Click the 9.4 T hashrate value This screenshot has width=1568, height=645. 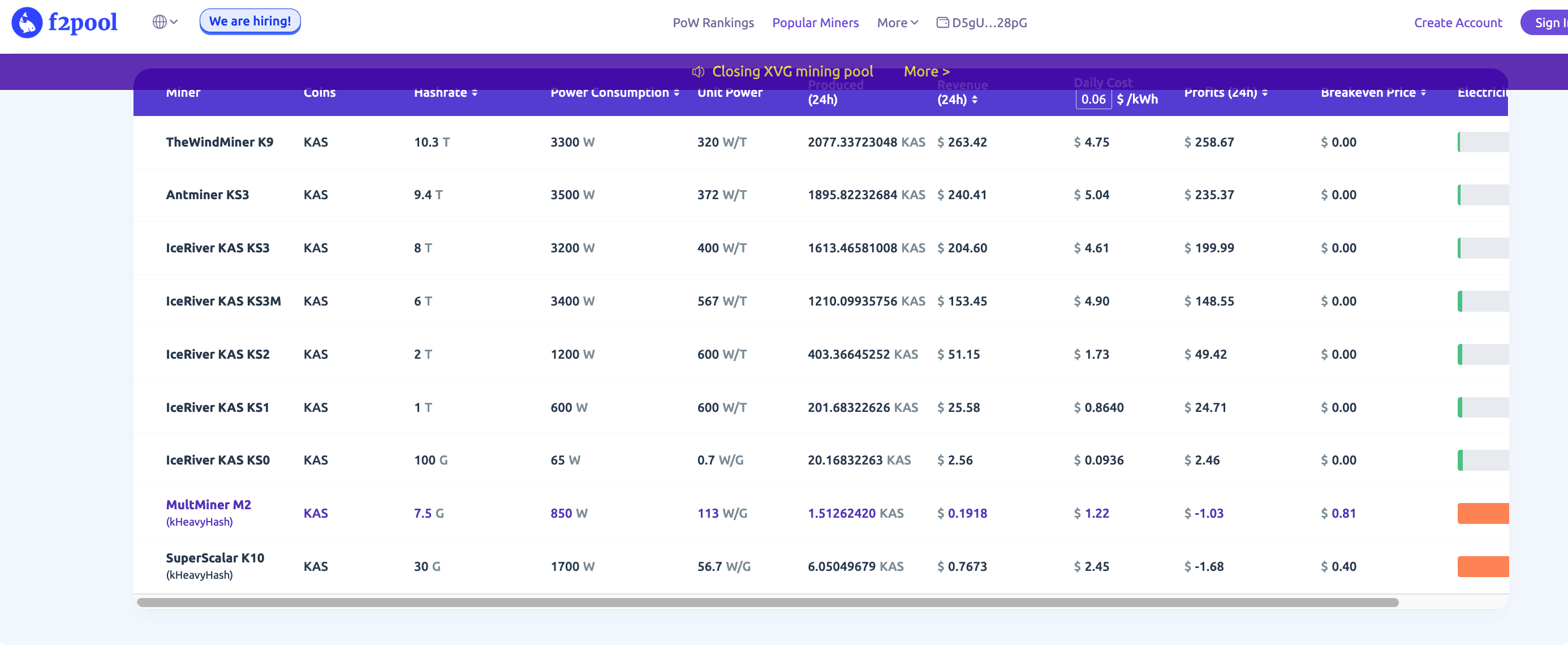click(x=428, y=195)
